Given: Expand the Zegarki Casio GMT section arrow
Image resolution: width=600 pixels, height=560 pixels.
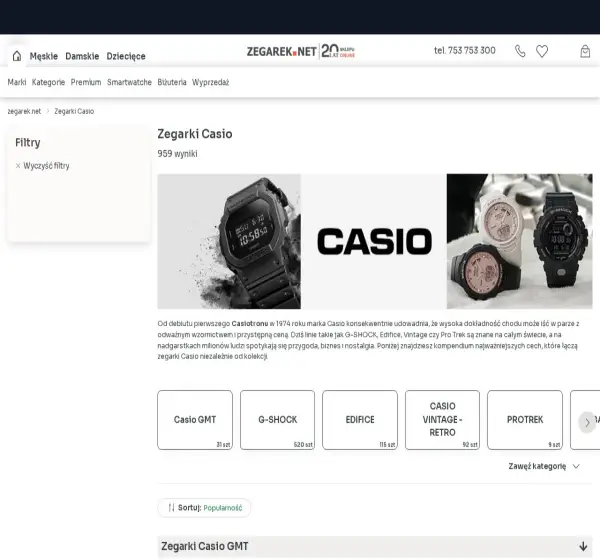Looking at the screenshot, I should [x=583, y=546].
